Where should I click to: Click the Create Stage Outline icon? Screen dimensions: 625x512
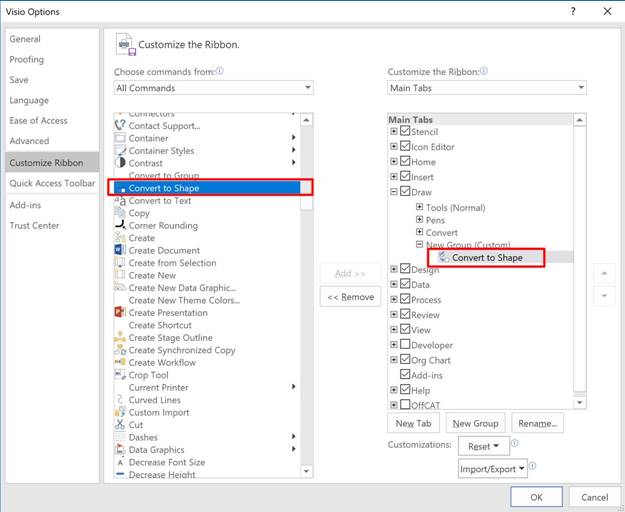point(120,337)
